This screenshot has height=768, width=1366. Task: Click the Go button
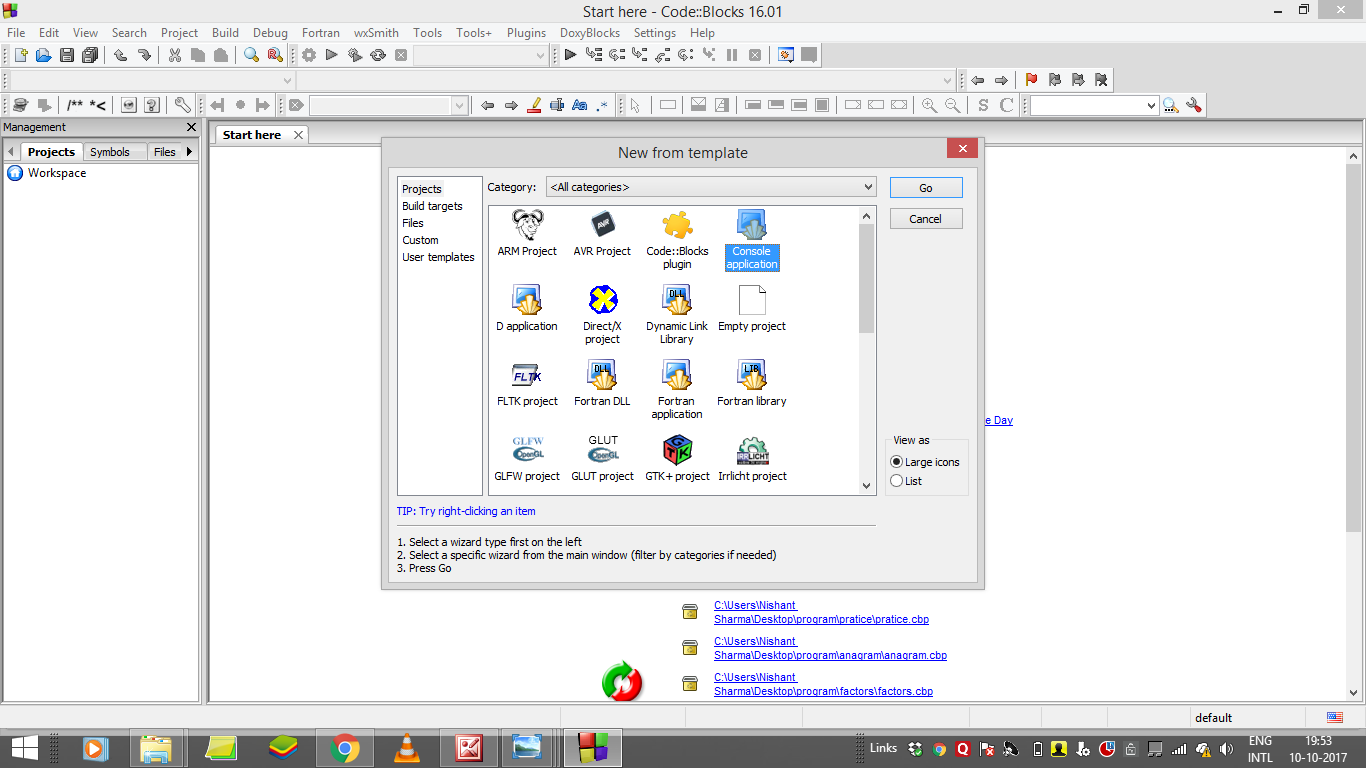coord(926,188)
